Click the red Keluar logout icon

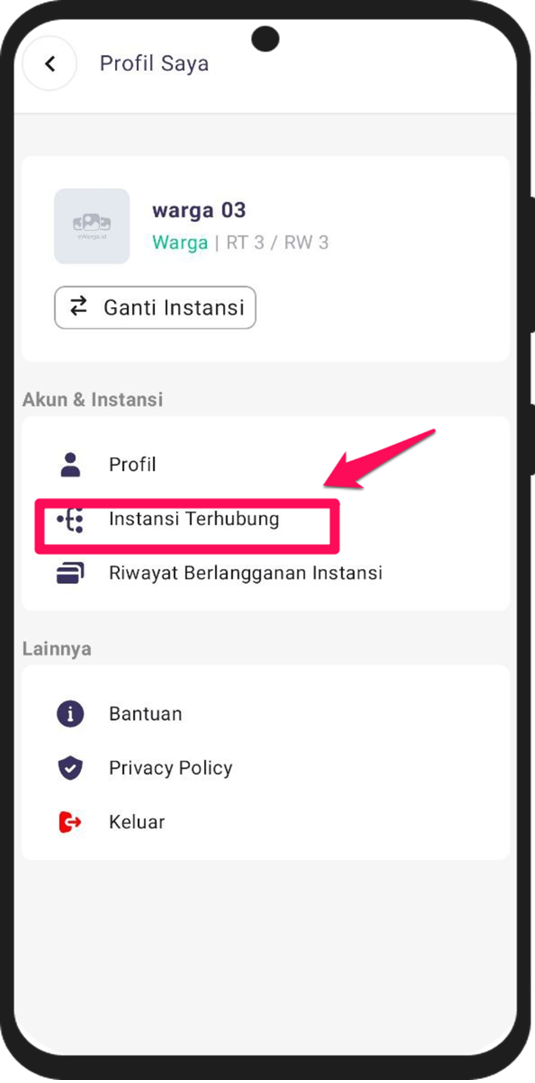click(x=70, y=822)
